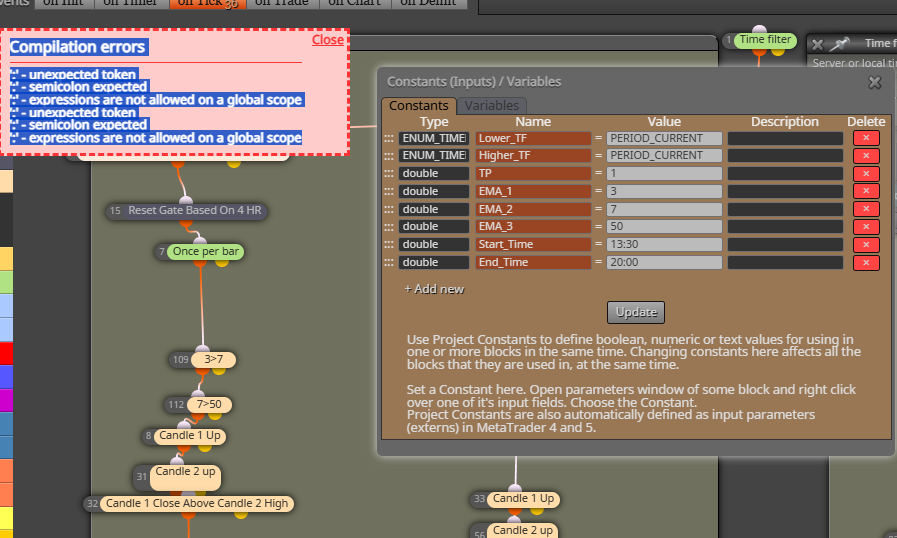The height and width of the screenshot is (538, 897).
Task: Open the type field of Lower_TF constant
Action: click(x=434, y=138)
